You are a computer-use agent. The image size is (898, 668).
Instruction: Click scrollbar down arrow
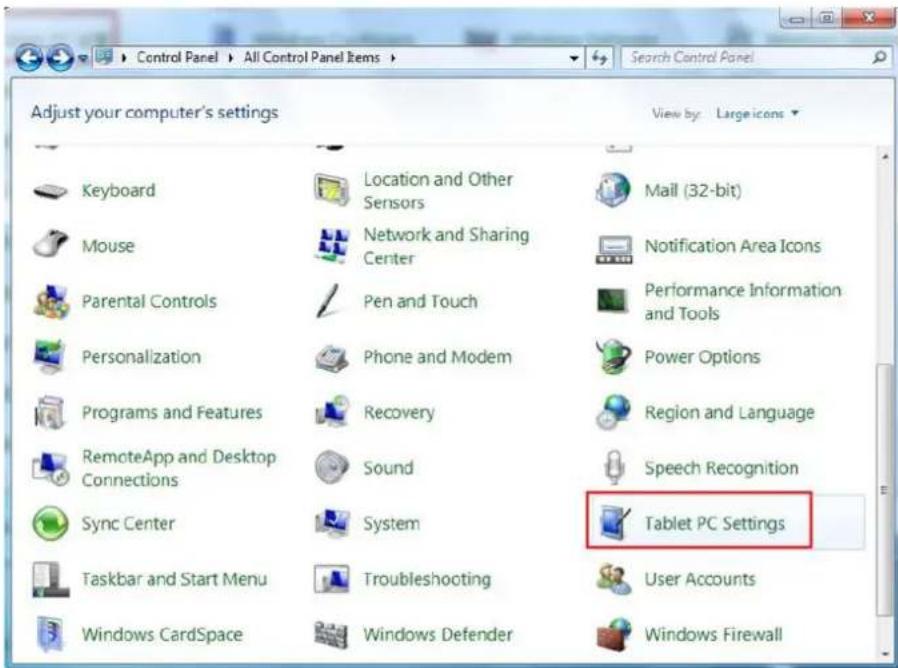(885, 653)
